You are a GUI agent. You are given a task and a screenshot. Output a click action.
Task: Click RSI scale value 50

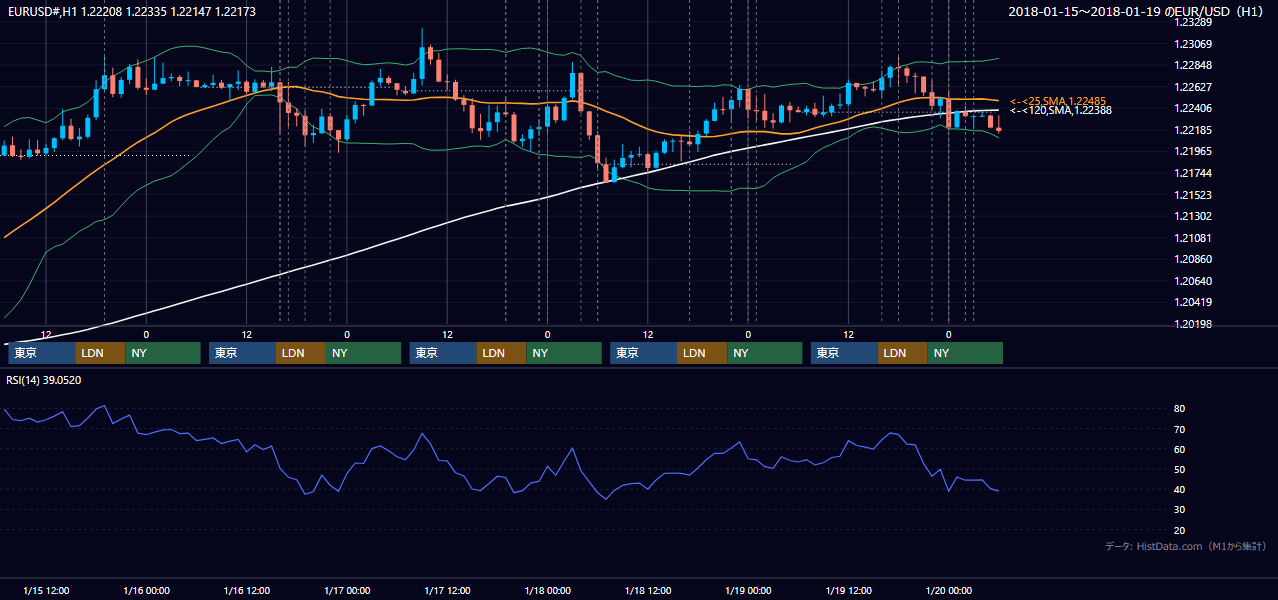point(1180,470)
